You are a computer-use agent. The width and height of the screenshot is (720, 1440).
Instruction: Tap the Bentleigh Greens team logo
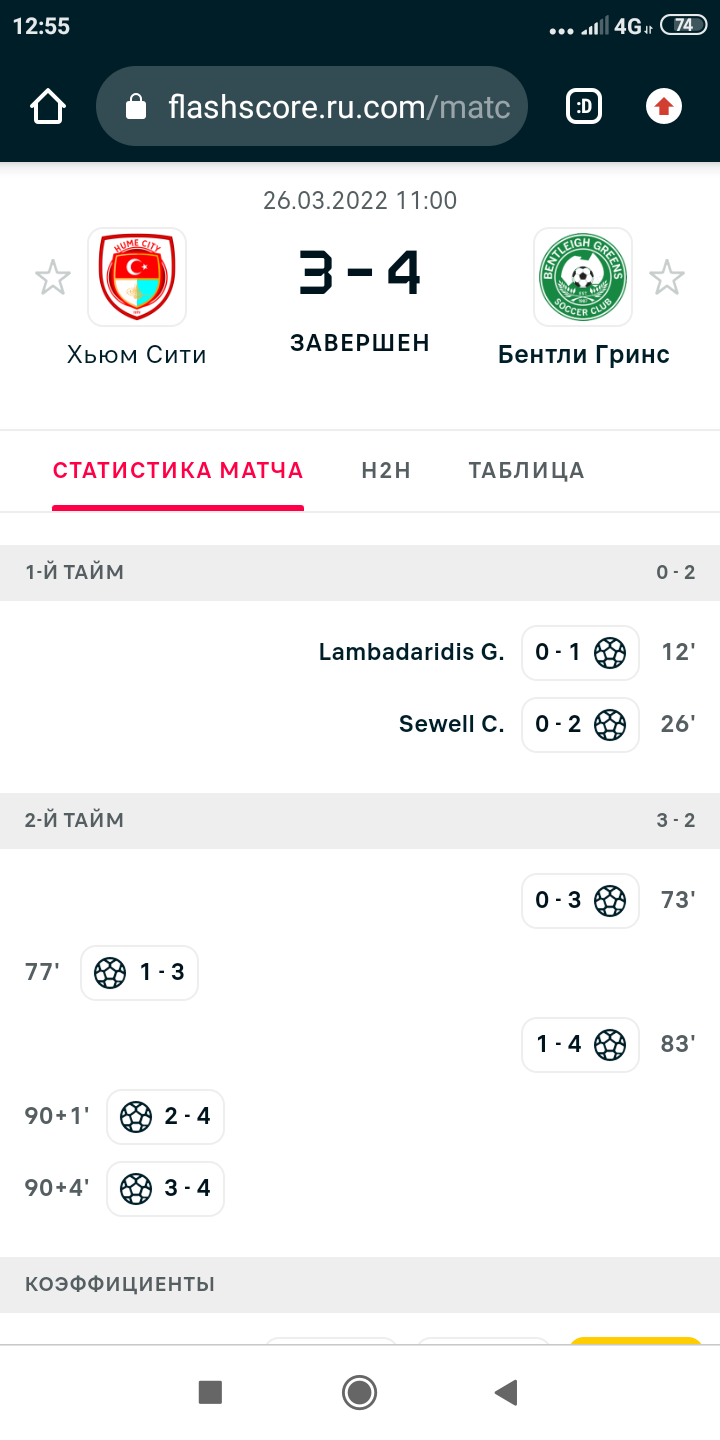[x=582, y=277]
